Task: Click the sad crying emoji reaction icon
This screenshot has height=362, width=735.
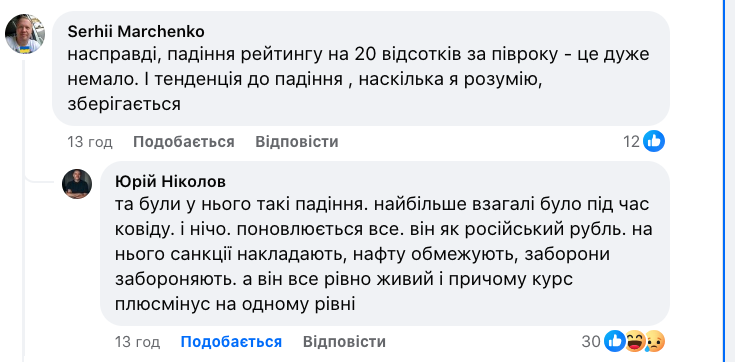Action: [655, 341]
